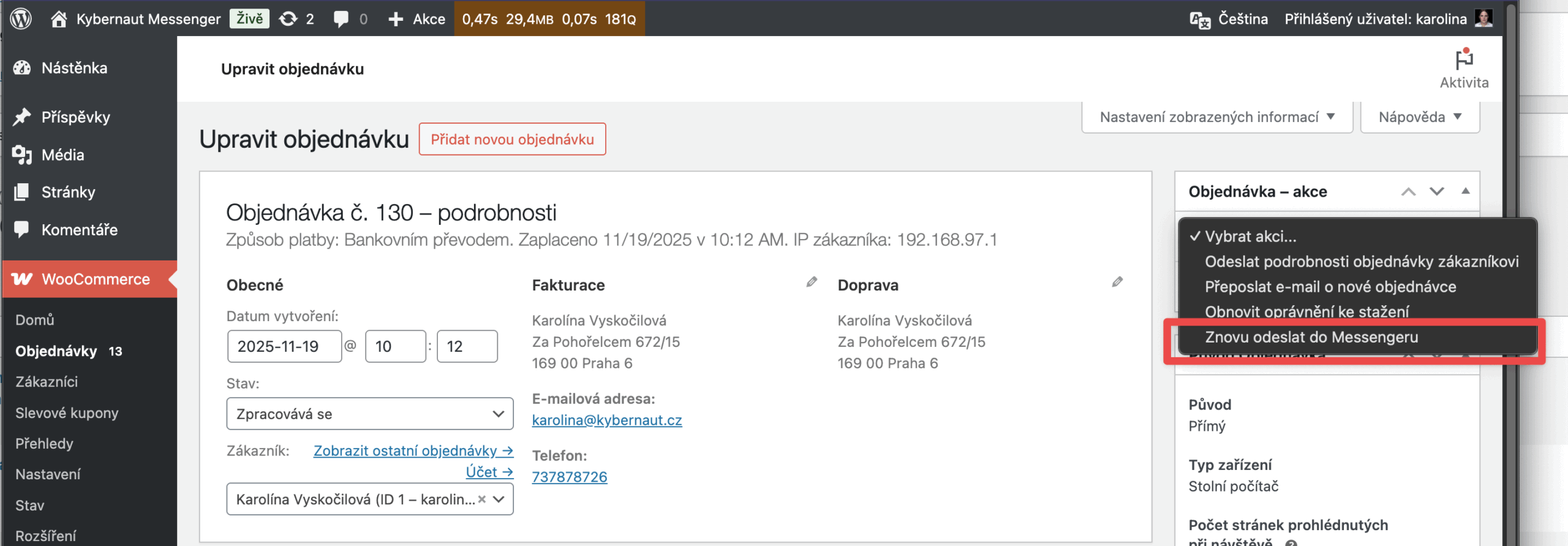Click the WordPress logo icon
Screen dimensions: 1568x546
point(21,18)
